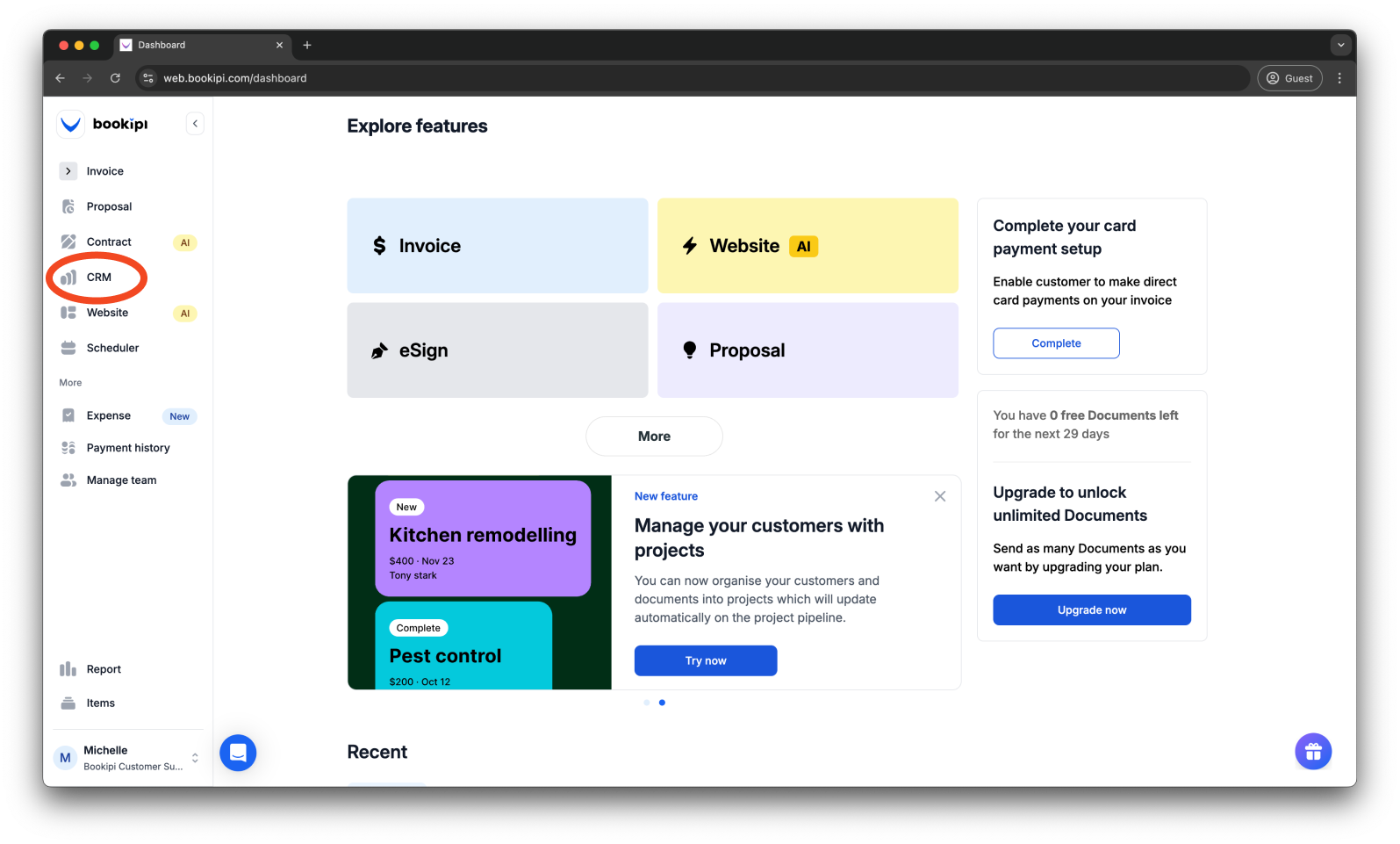Click the Bookipi logo icon
Screen dimensions: 1400x844
tap(70, 124)
